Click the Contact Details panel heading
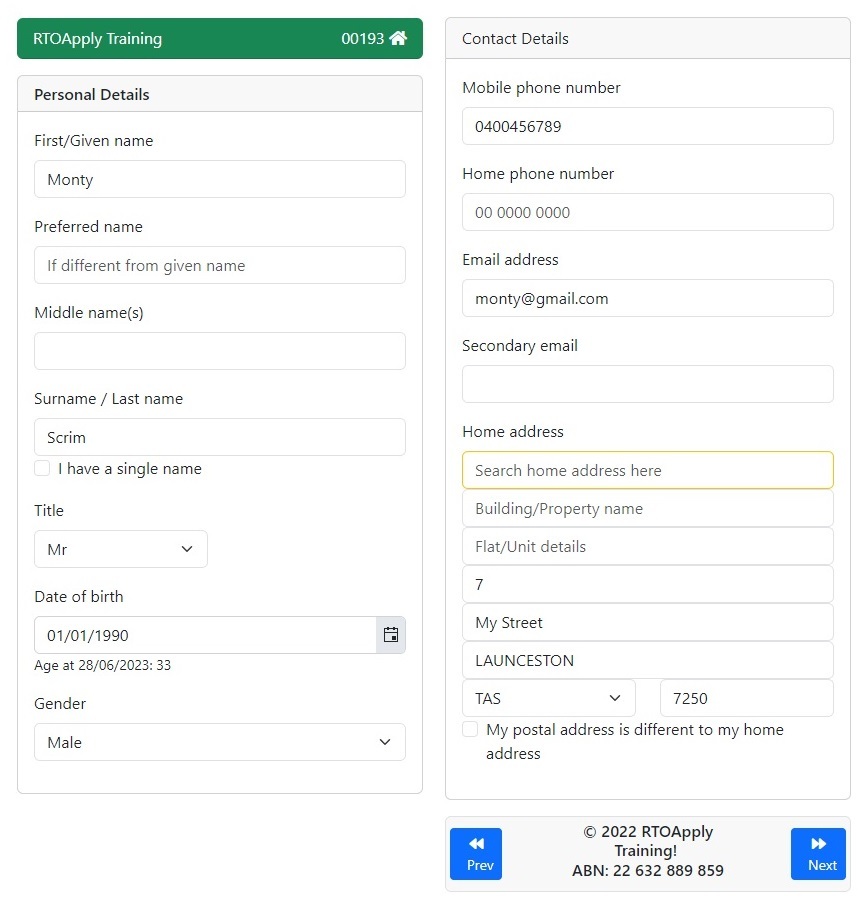This screenshot has width=866, height=904. [x=515, y=39]
